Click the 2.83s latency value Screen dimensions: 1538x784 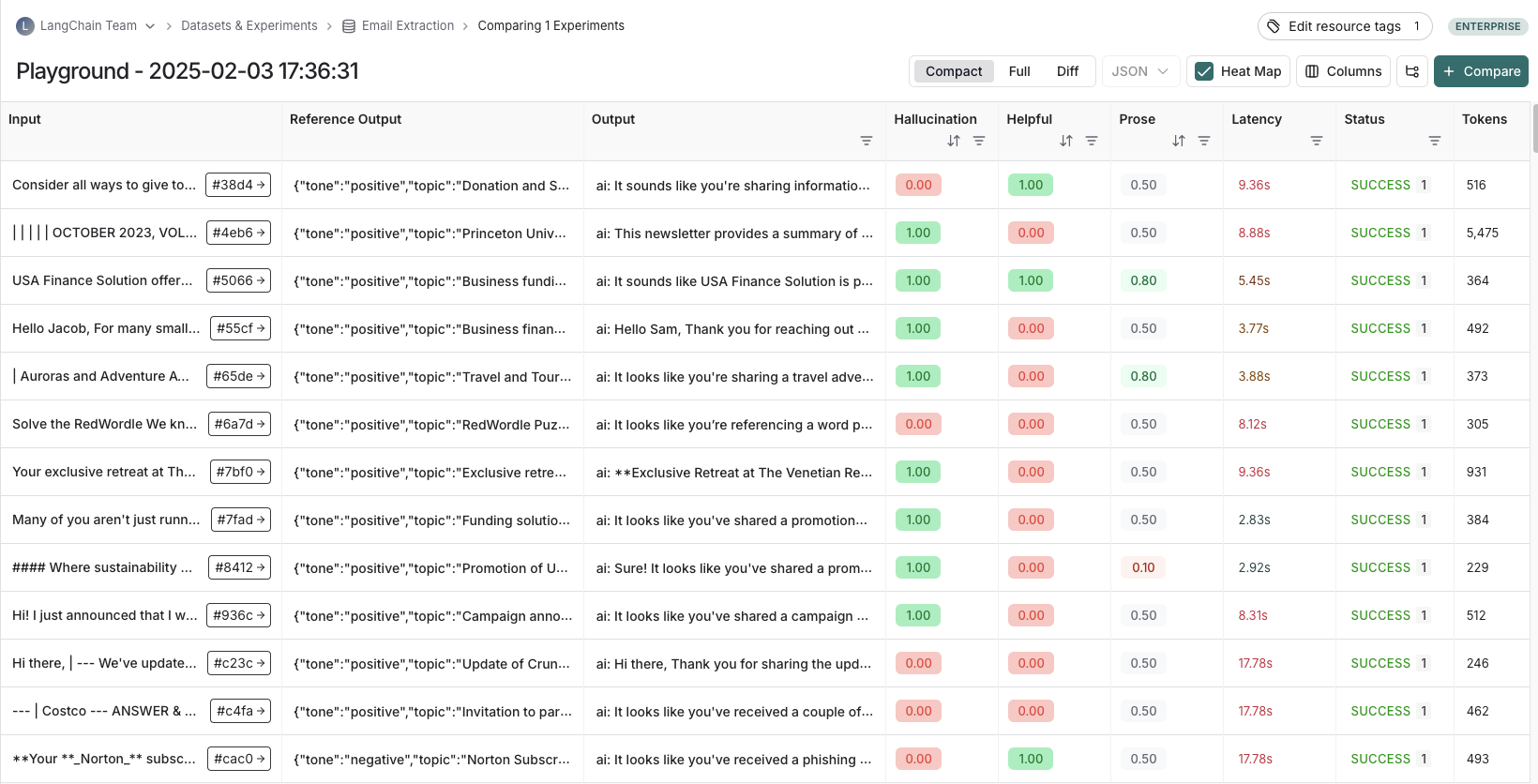coord(1254,520)
